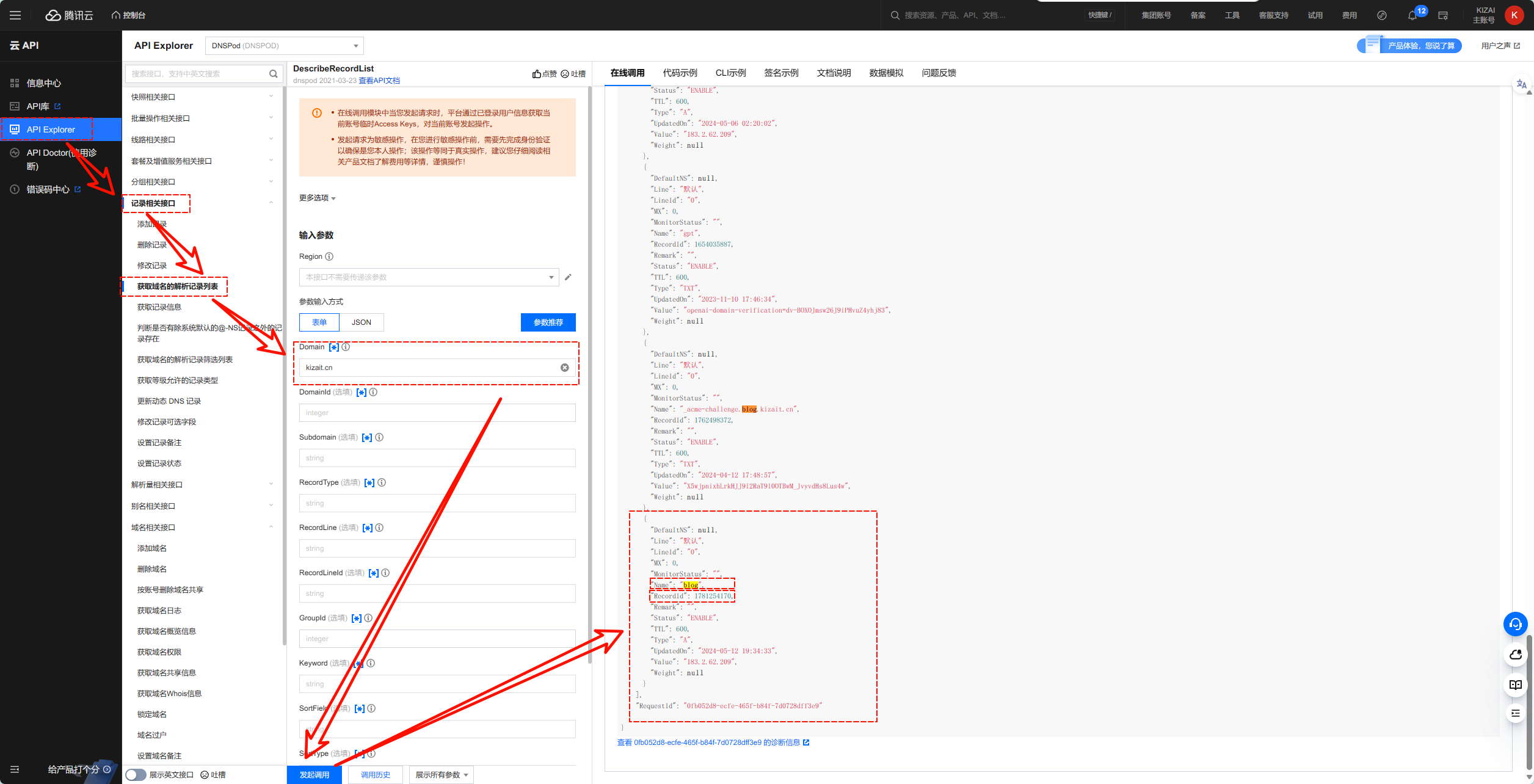Click the user avatar K

coord(1514,15)
